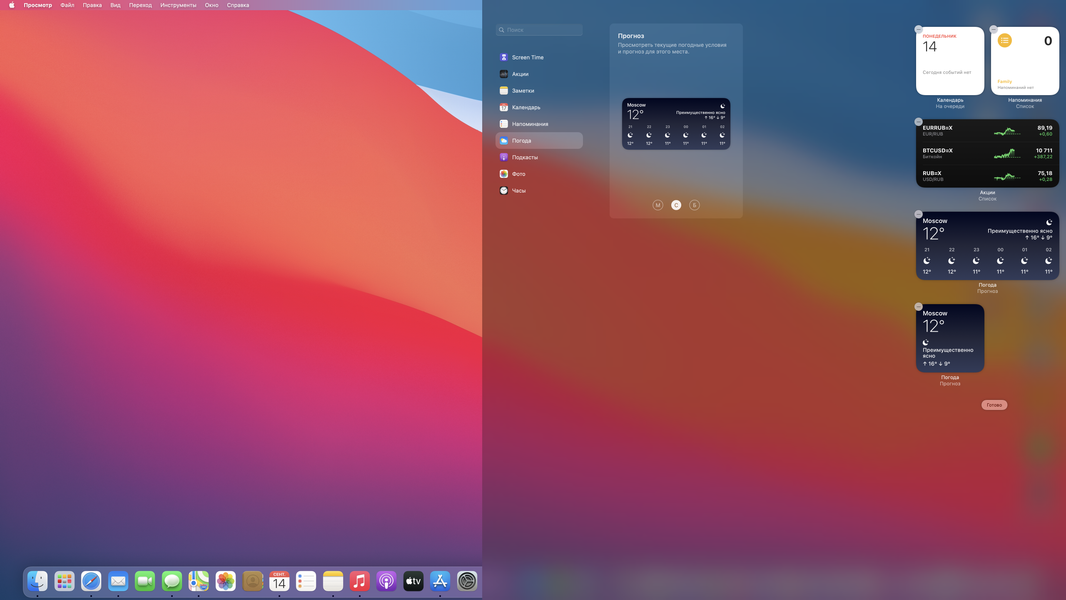The height and width of the screenshot is (600, 1066).
Task: Select Screen Time in widget list
Action: coord(539,57)
